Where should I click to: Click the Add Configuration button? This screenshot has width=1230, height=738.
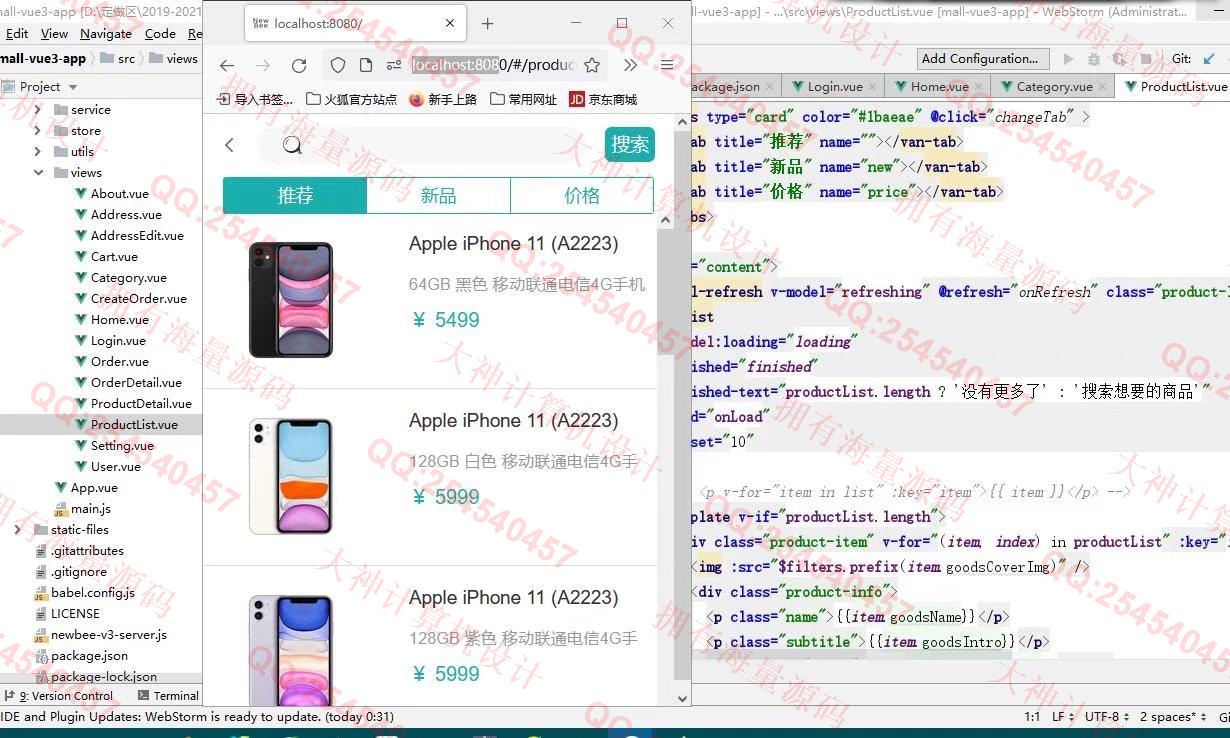984,59
